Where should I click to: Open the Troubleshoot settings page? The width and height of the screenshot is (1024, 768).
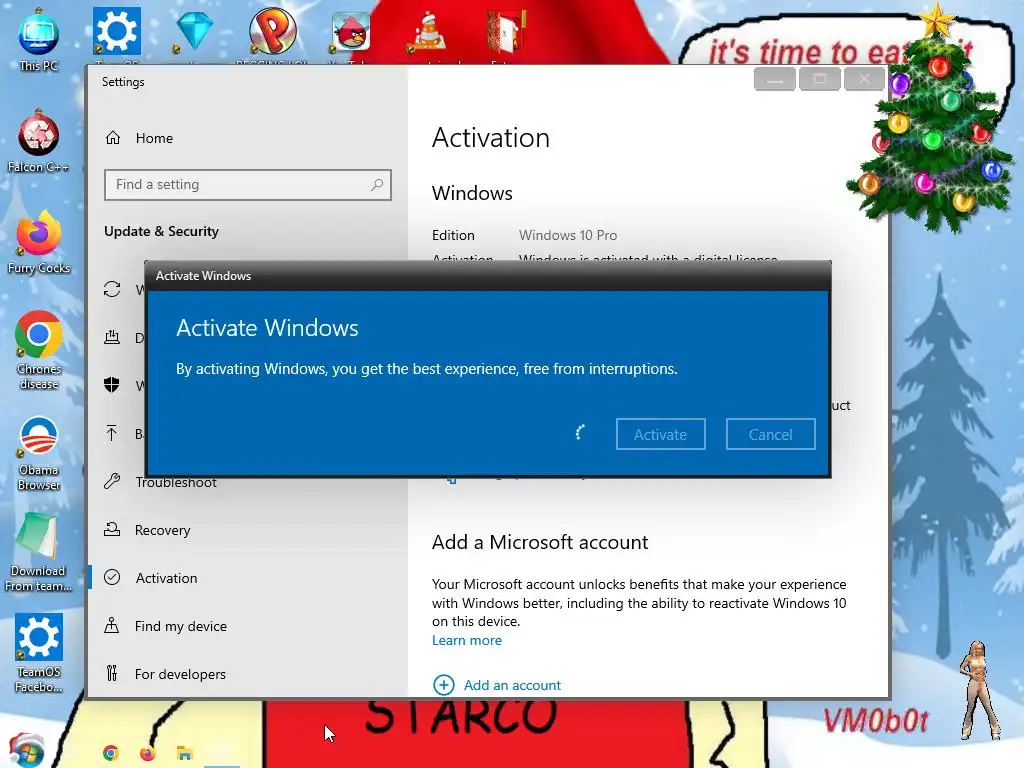coord(176,482)
